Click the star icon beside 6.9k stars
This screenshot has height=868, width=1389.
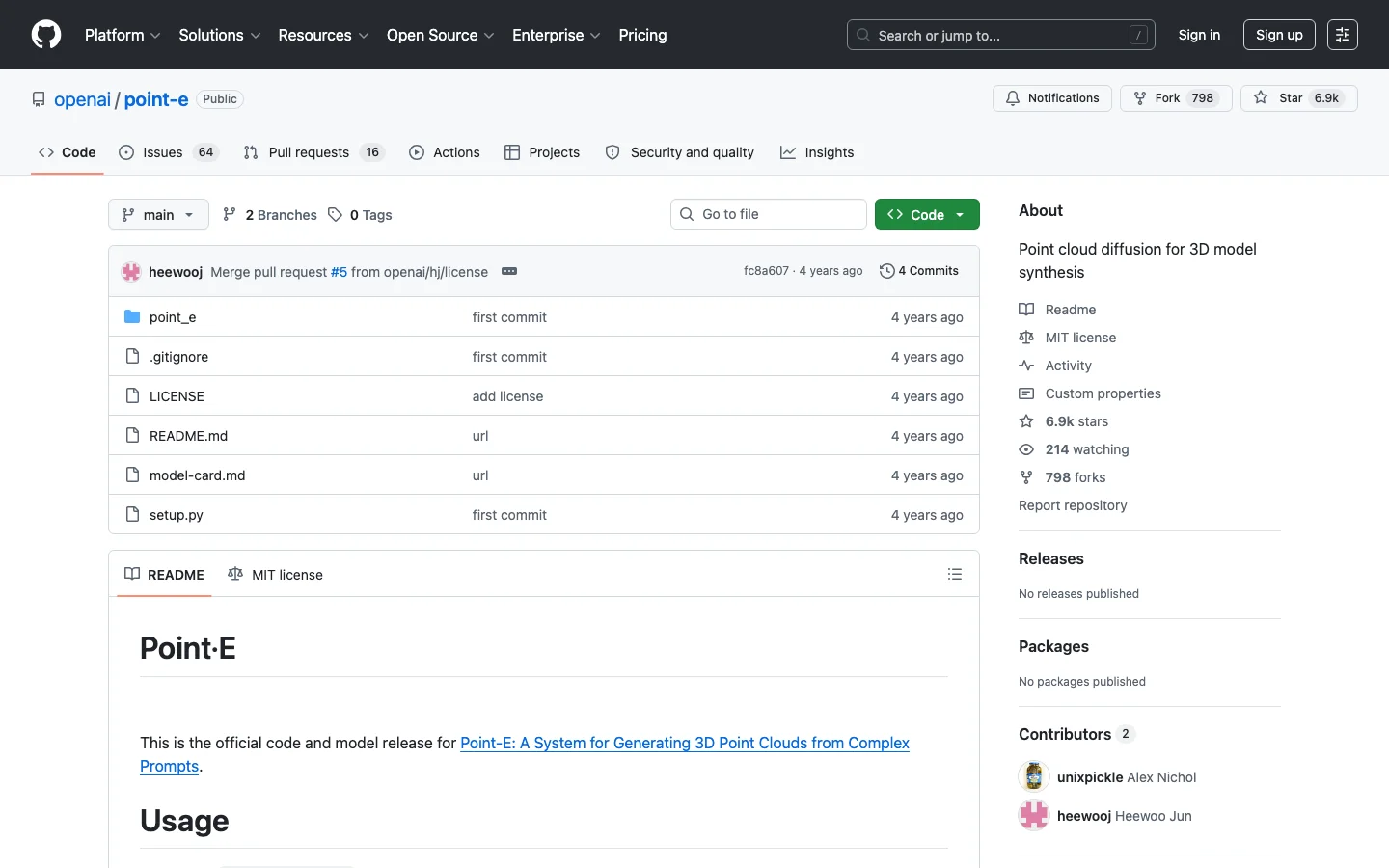pyautogui.click(x=1026, y=421)
